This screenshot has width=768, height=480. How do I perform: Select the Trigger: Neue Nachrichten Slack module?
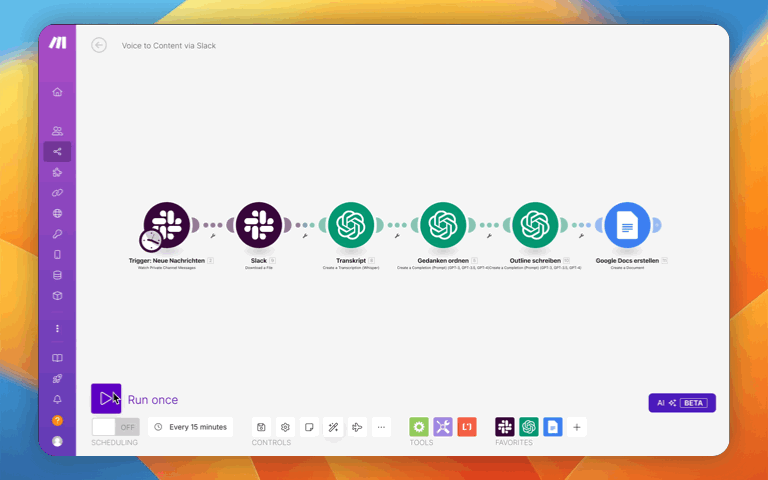coord(167,225)
